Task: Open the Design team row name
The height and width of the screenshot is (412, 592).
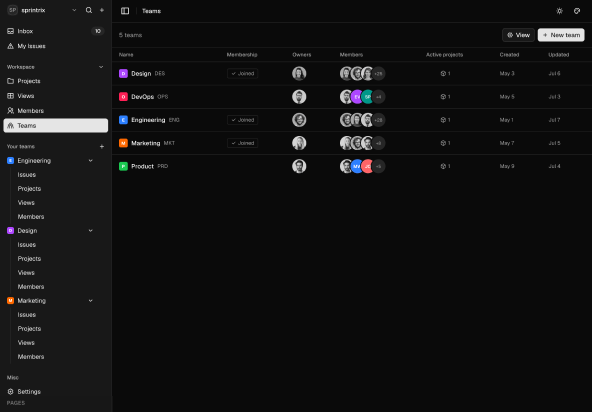Action: pos(141,73)
